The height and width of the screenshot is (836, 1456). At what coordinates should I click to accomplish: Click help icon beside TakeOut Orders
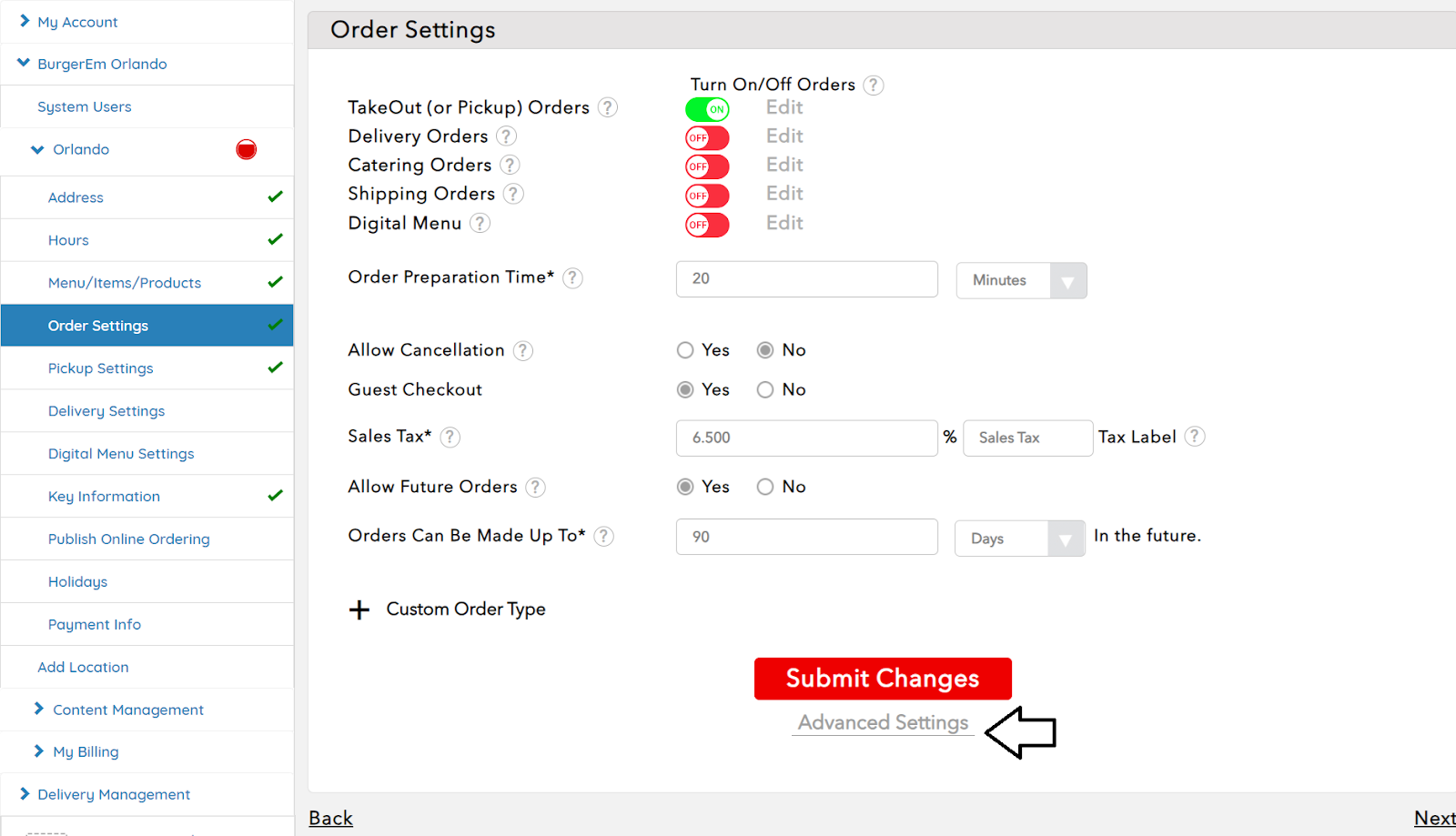608,108
